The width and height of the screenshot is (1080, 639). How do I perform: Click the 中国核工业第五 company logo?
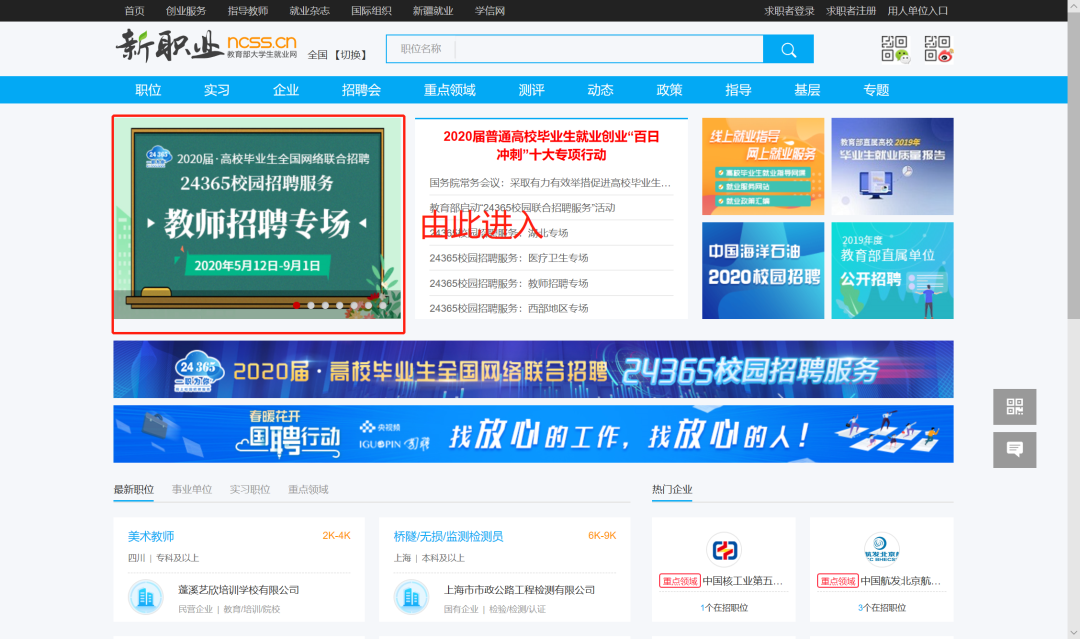pyautogui.click(x=723, y=549)
